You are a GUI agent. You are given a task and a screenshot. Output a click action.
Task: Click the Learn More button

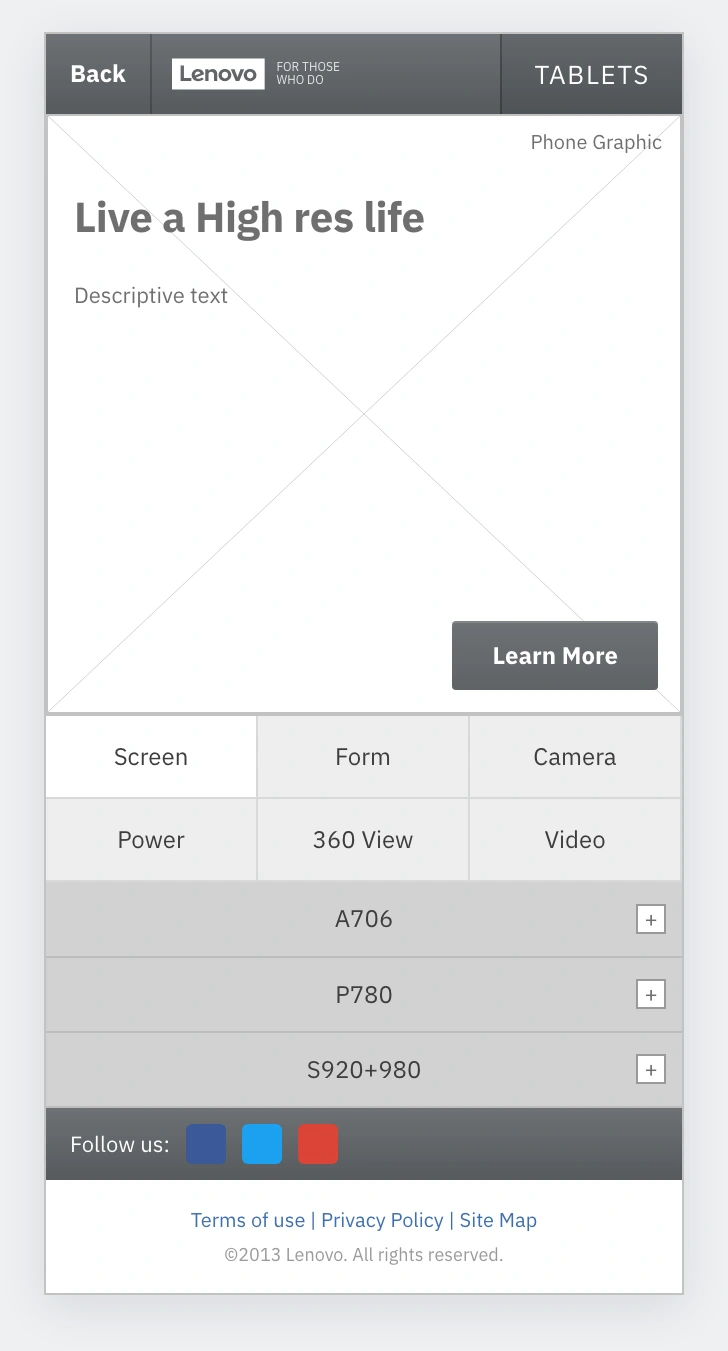555,656
